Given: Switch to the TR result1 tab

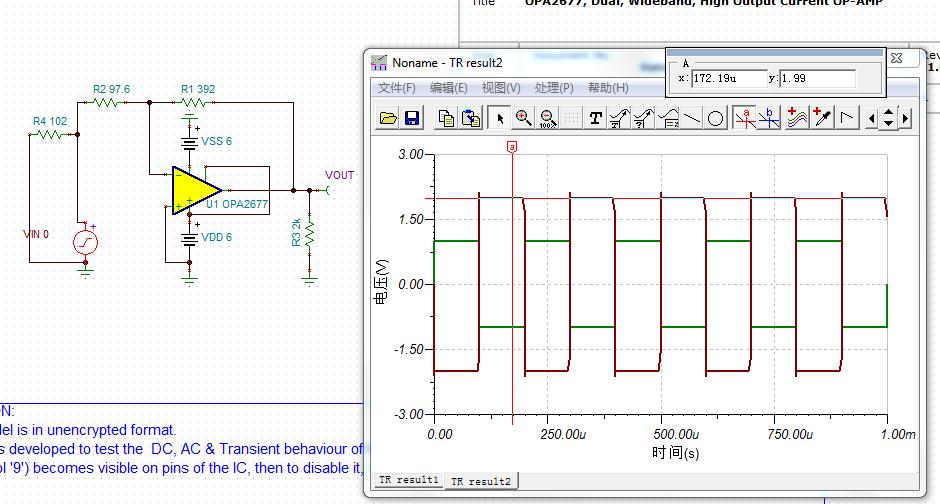Looking at the screenshot, I should pyautogui.click(x=409, y=480).
